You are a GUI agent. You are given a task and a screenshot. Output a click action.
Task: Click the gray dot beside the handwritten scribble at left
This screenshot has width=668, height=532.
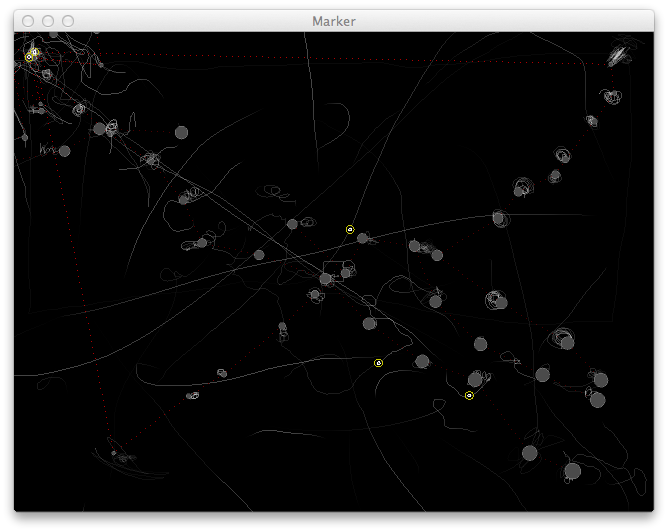point(64,151)
